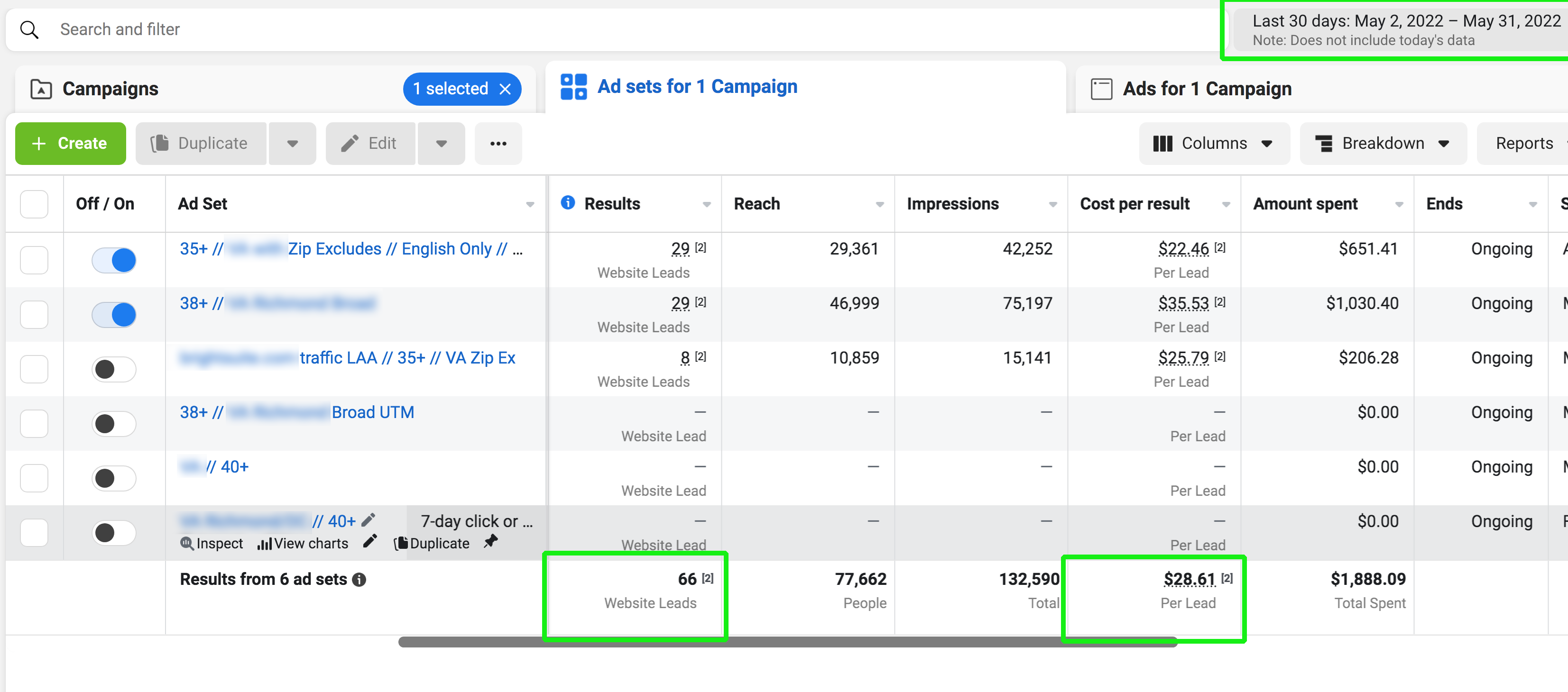The width and height of the screenshot is (1568, 692).
Task: Click the [2] footnote beside $28.61 total
Action: [x=1227, y=578]
